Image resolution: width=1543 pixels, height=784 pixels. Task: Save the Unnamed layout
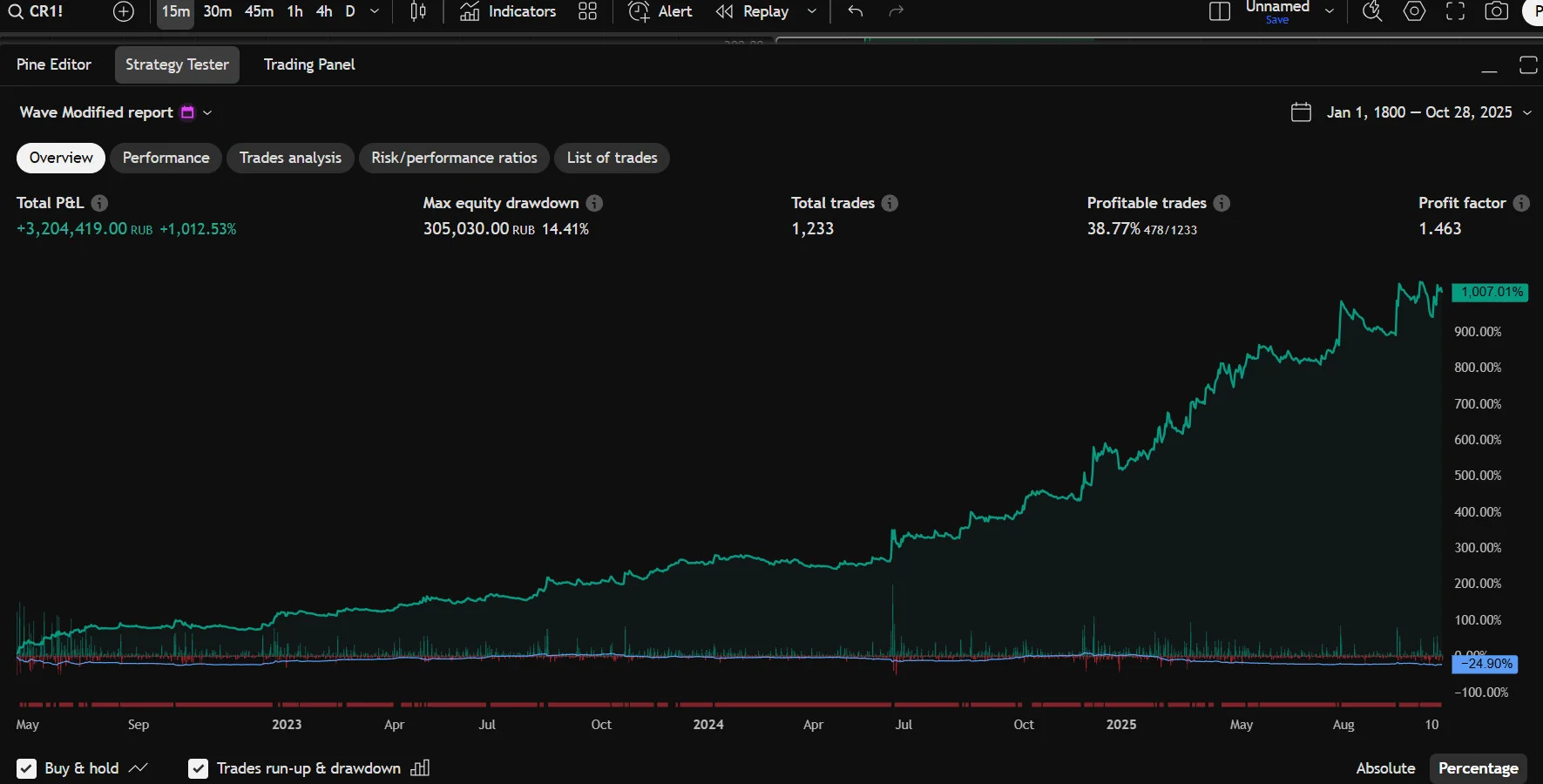[1276, 20]
